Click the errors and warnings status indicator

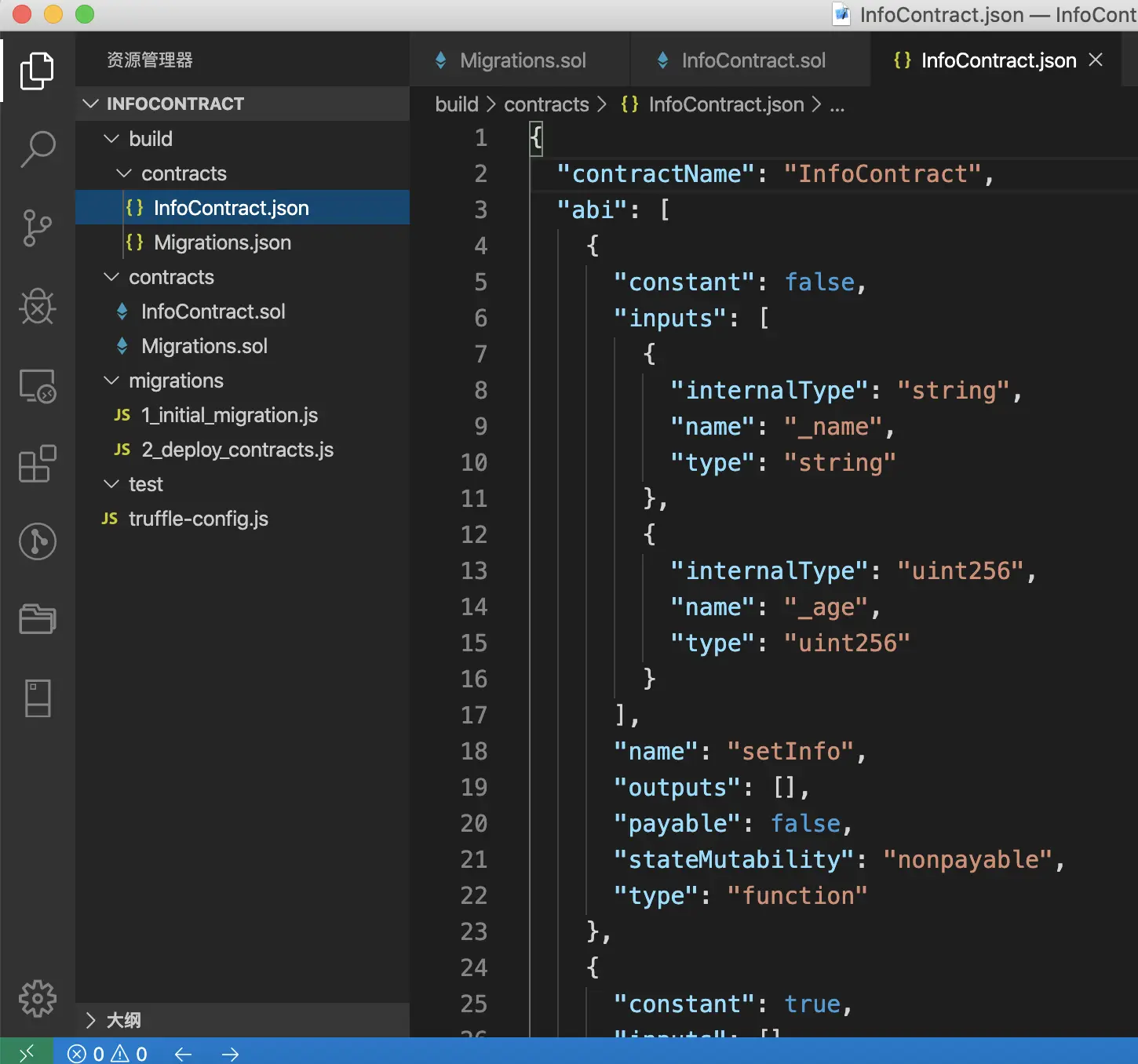coord(108,1053)
